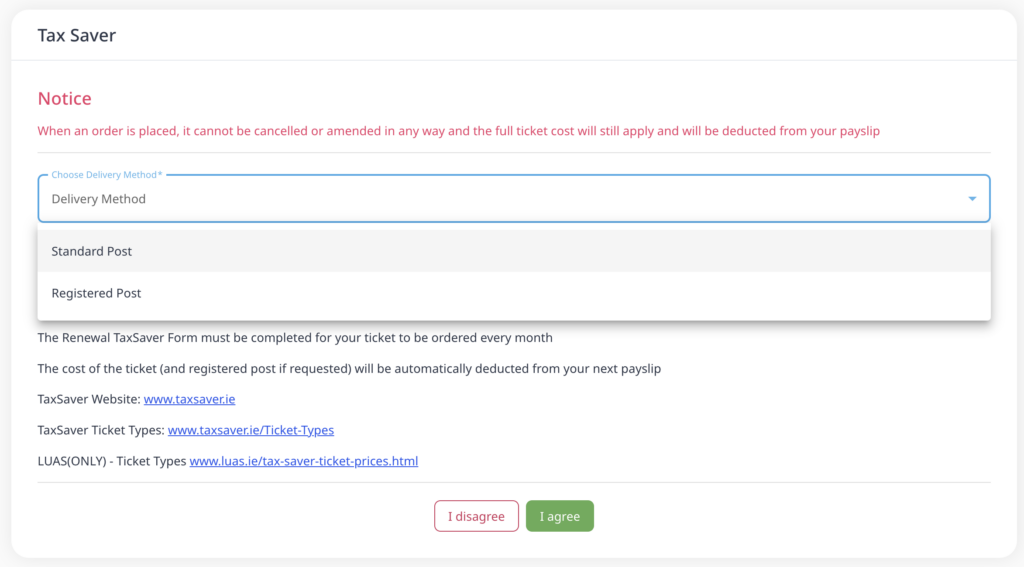The height and width of the screenshot is (567, 1024).
Task: Click the "LUAS(ONLY) - Ticket Types" label text
Action: (112, 461)
